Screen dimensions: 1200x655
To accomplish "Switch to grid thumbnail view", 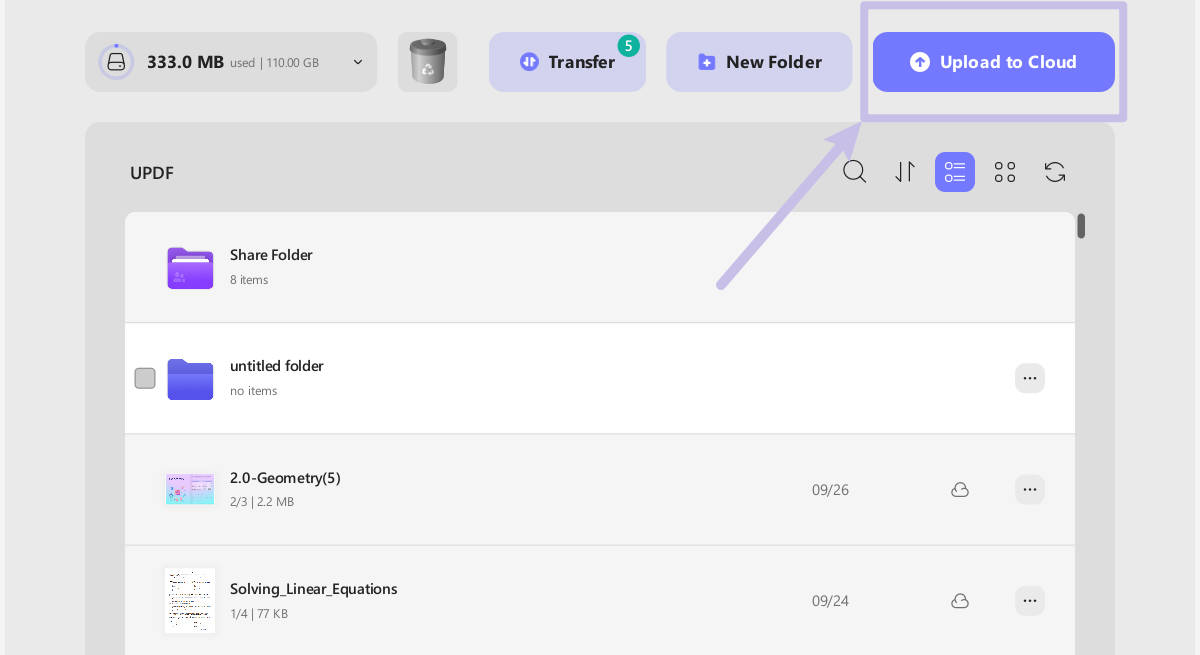I will click(x=1005, y=172).
